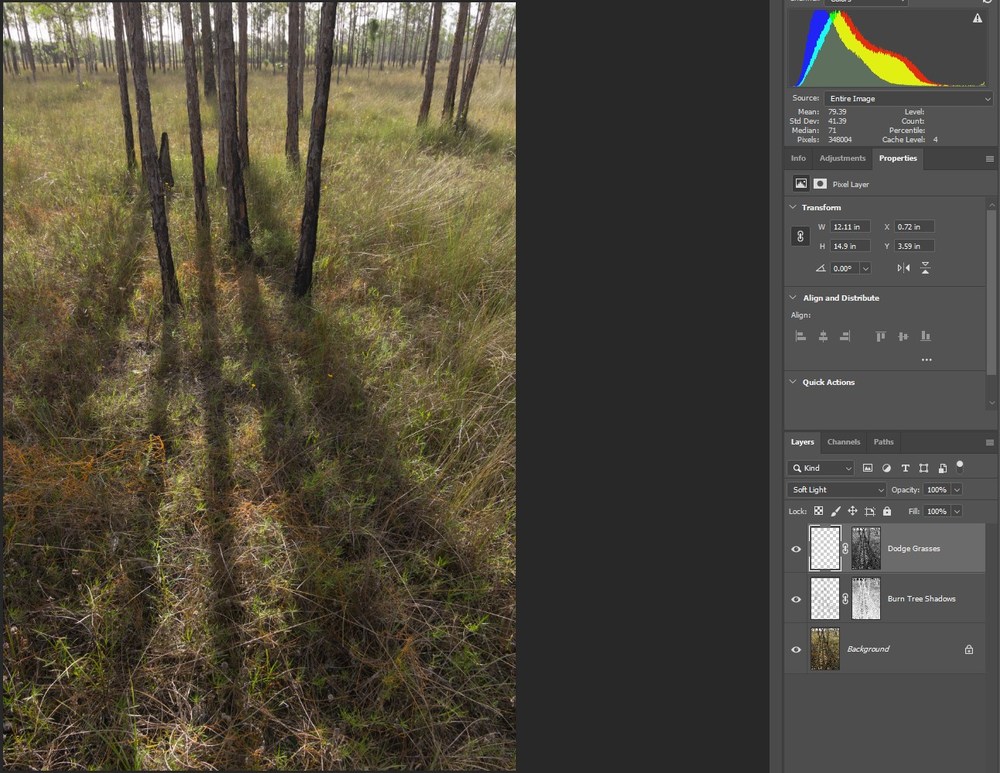Select the Background layer thumbnail
The image size is (1000, 773).
825,649
